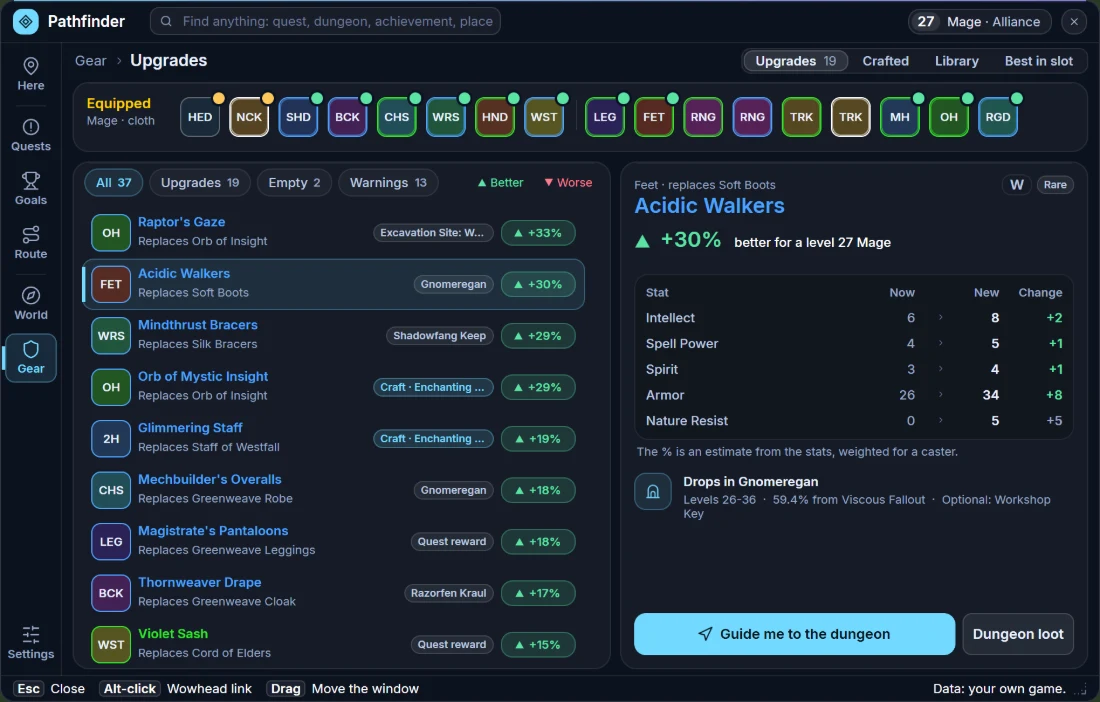Click the 27 Mage · Alliance character chip

(x=979, y=22)
